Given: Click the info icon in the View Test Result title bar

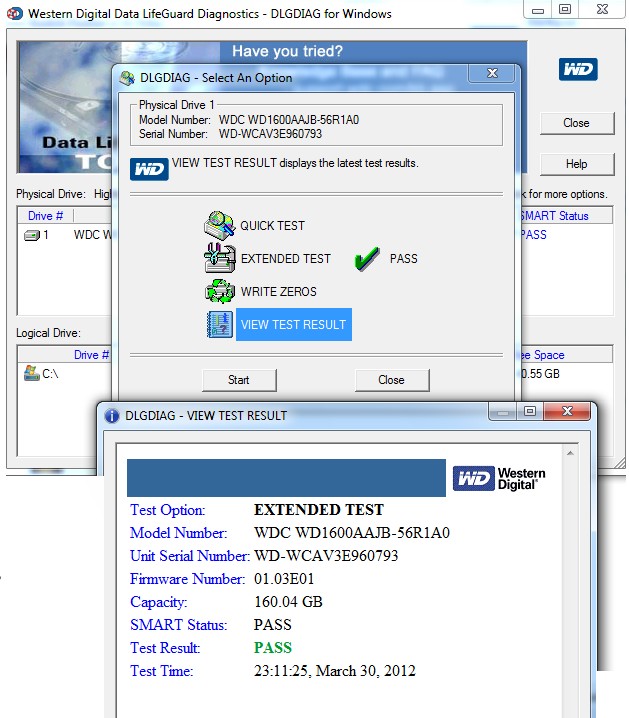Looking at the screenshot, I should (111, 416).
